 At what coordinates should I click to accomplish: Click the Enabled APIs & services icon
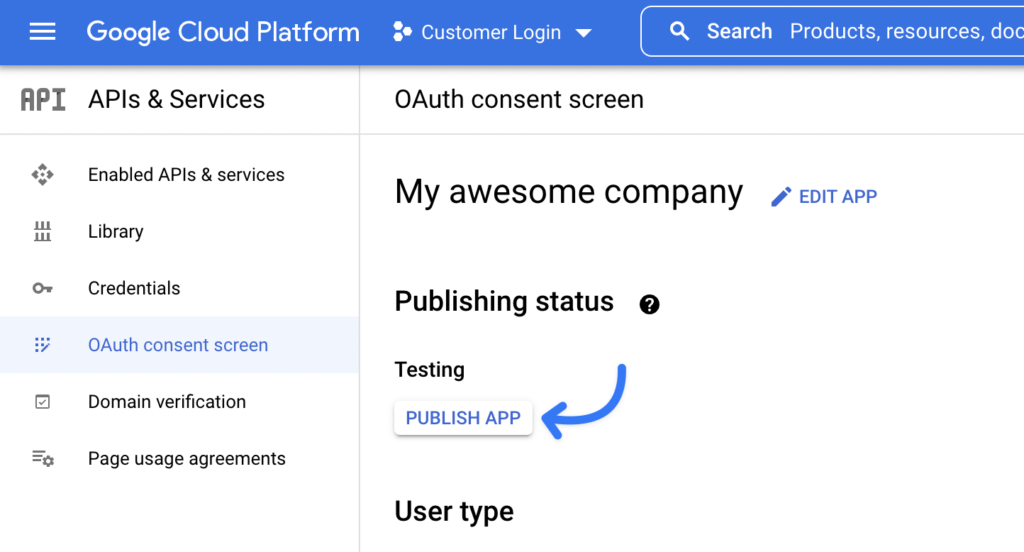point(42,174)
